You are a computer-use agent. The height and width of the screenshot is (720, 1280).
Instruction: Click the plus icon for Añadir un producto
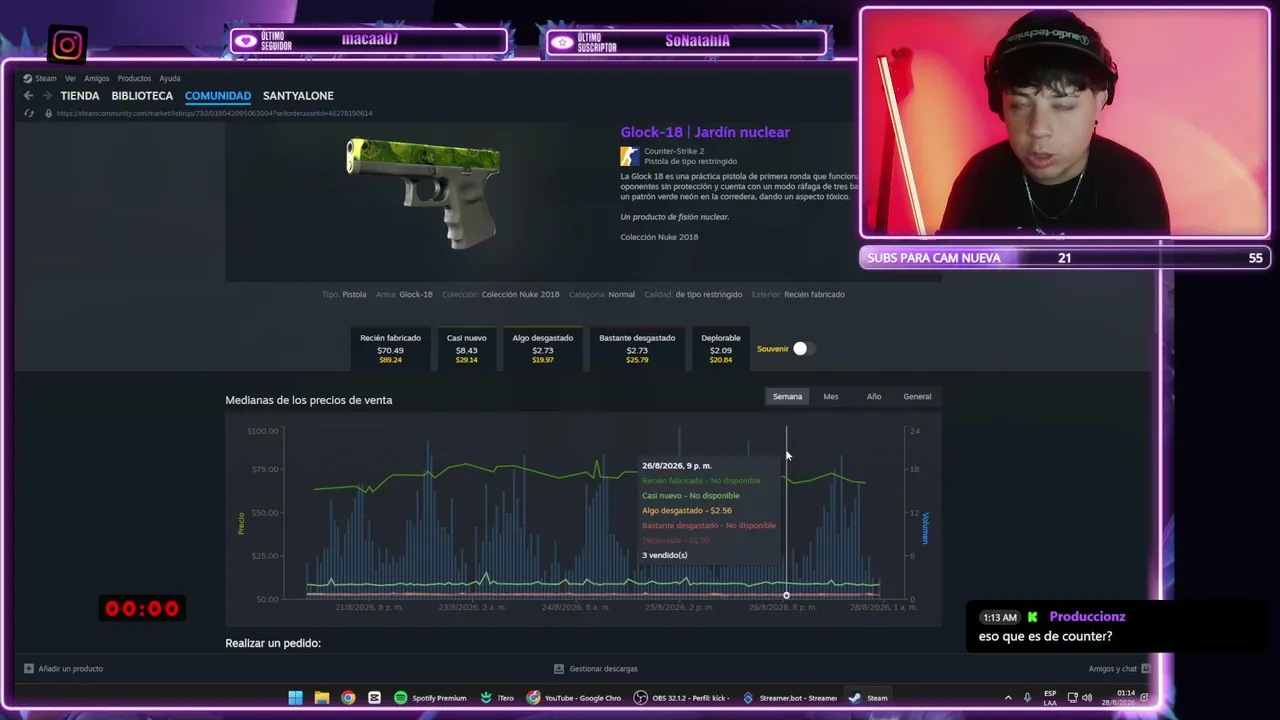click(x=29, y=669)
